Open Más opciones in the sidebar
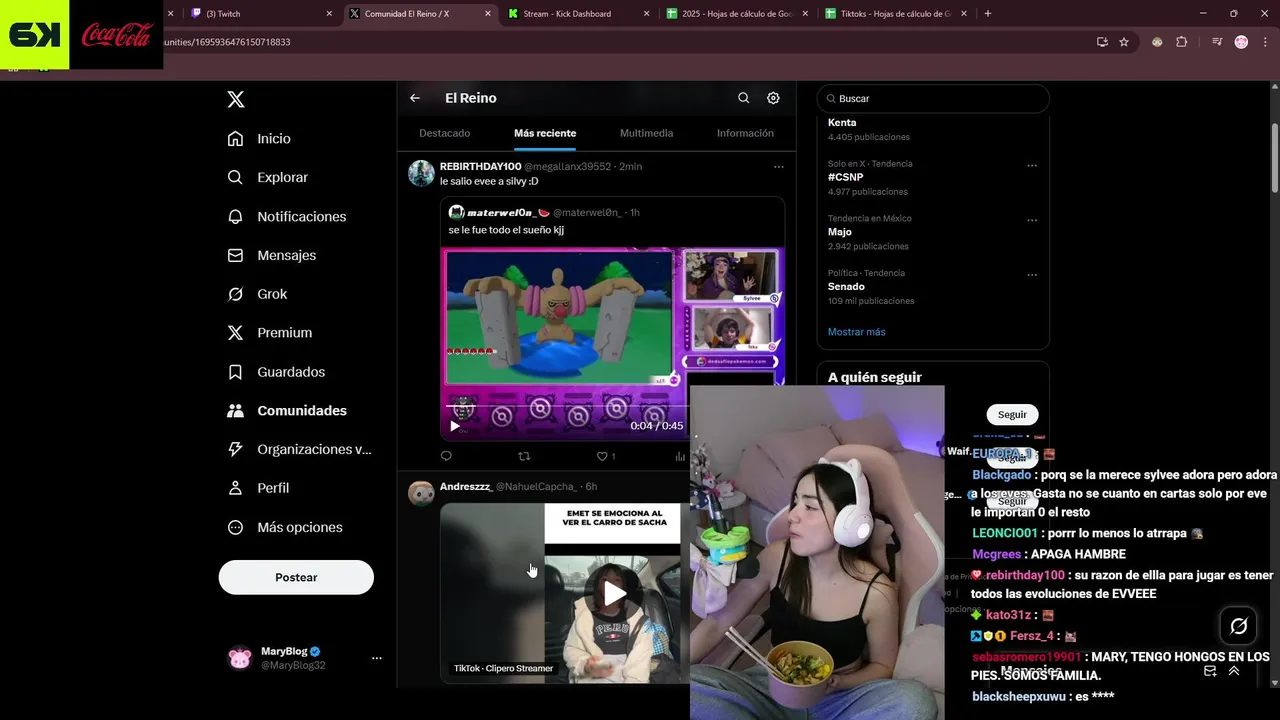Viewport: 1280px width, 720px height. click(285, 527)
